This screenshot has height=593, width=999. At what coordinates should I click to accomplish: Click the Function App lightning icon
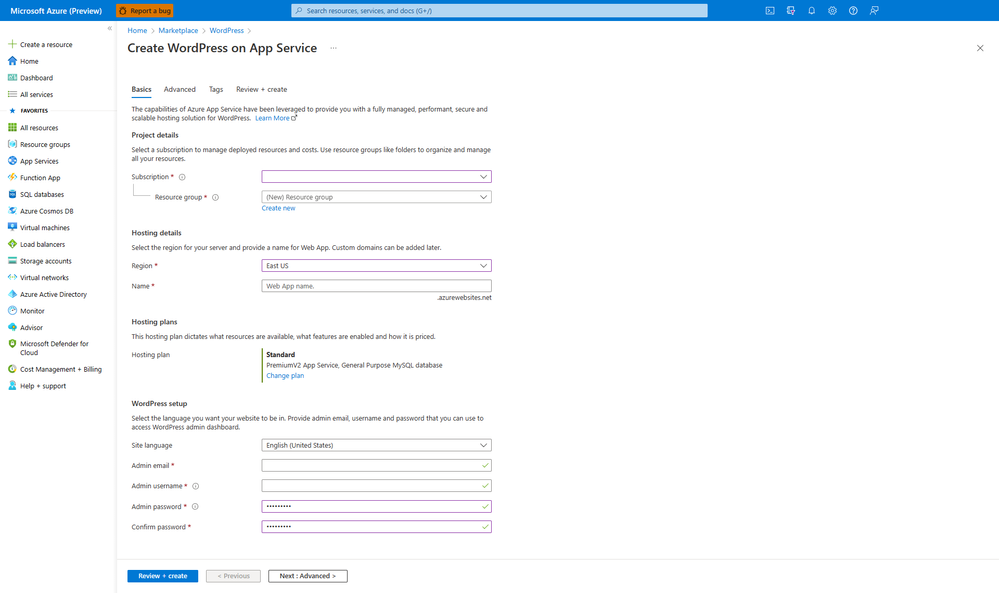[x=12, y=177]
